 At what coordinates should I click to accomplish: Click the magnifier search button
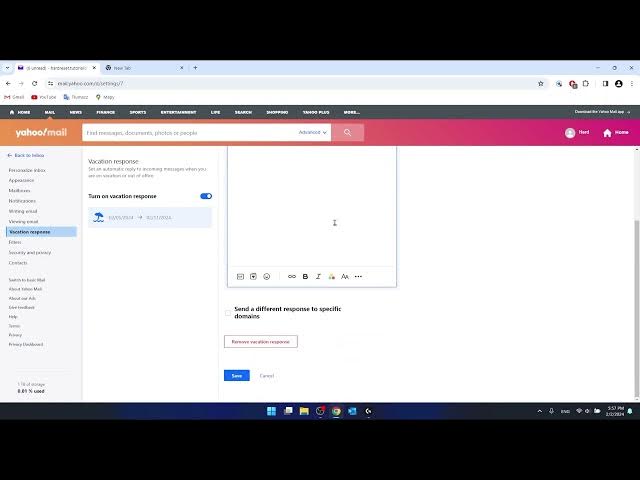[347, 133]
